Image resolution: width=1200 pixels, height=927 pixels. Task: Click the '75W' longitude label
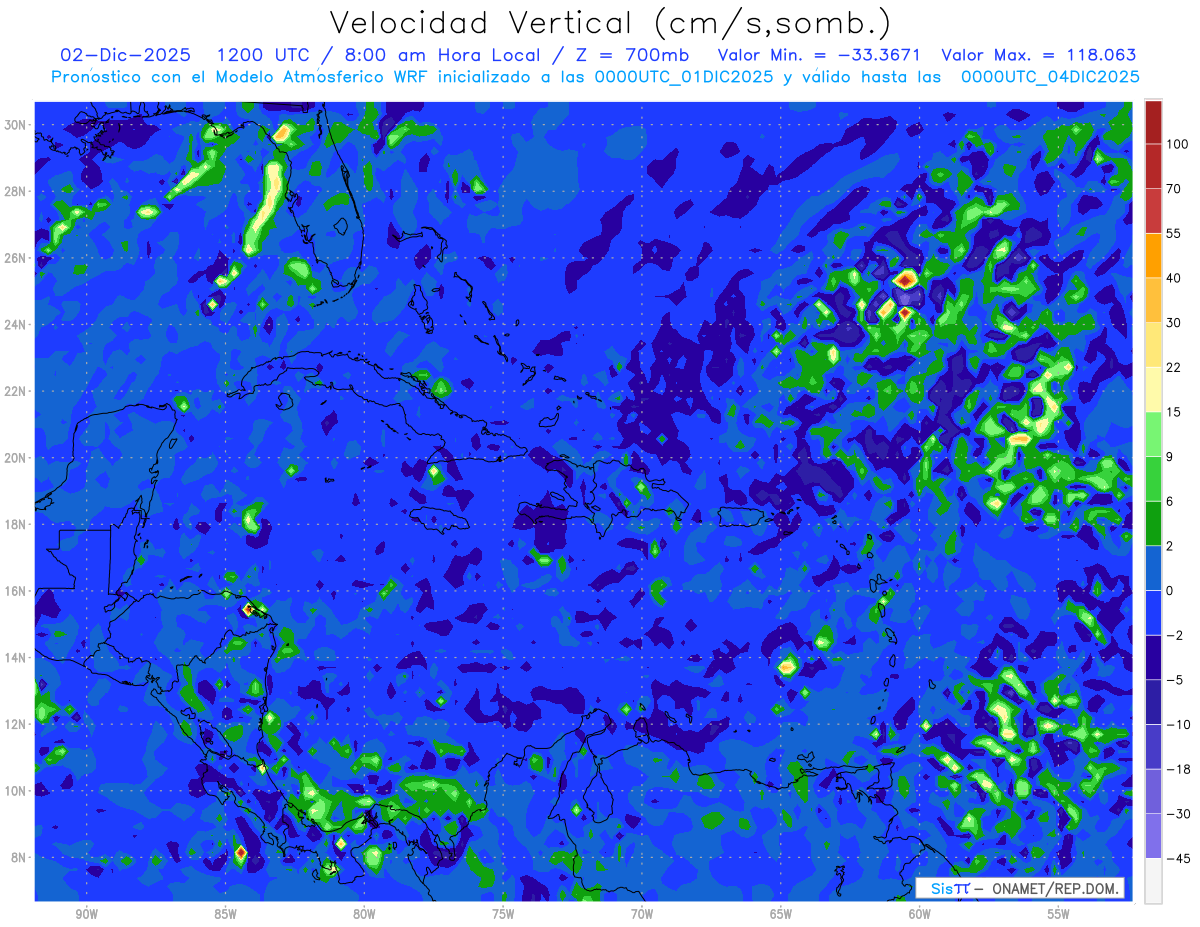pyautogui.click(x=503, y=914)
